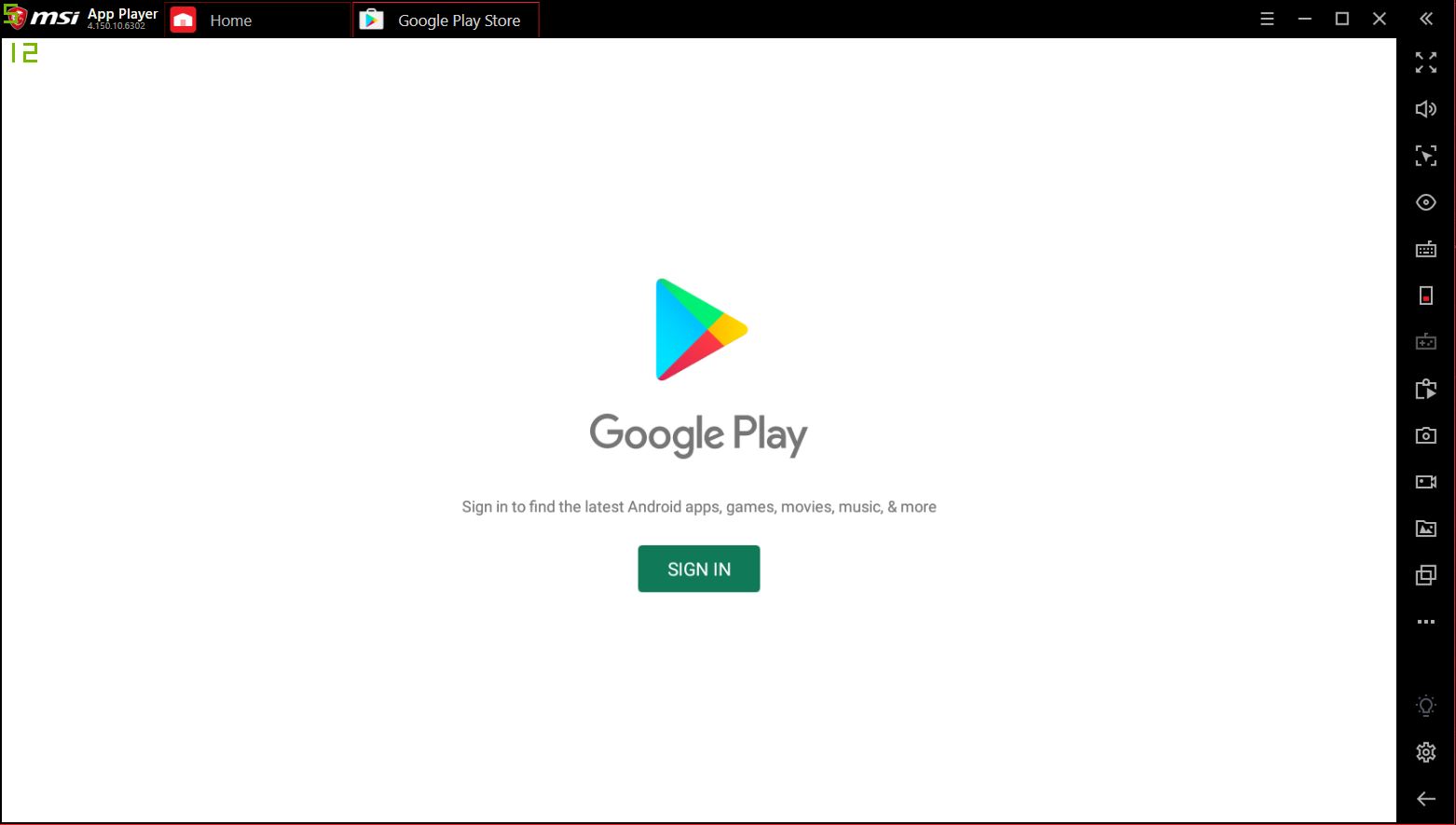Toggle the eye visibility icon in sidebar

point(1425,202)
